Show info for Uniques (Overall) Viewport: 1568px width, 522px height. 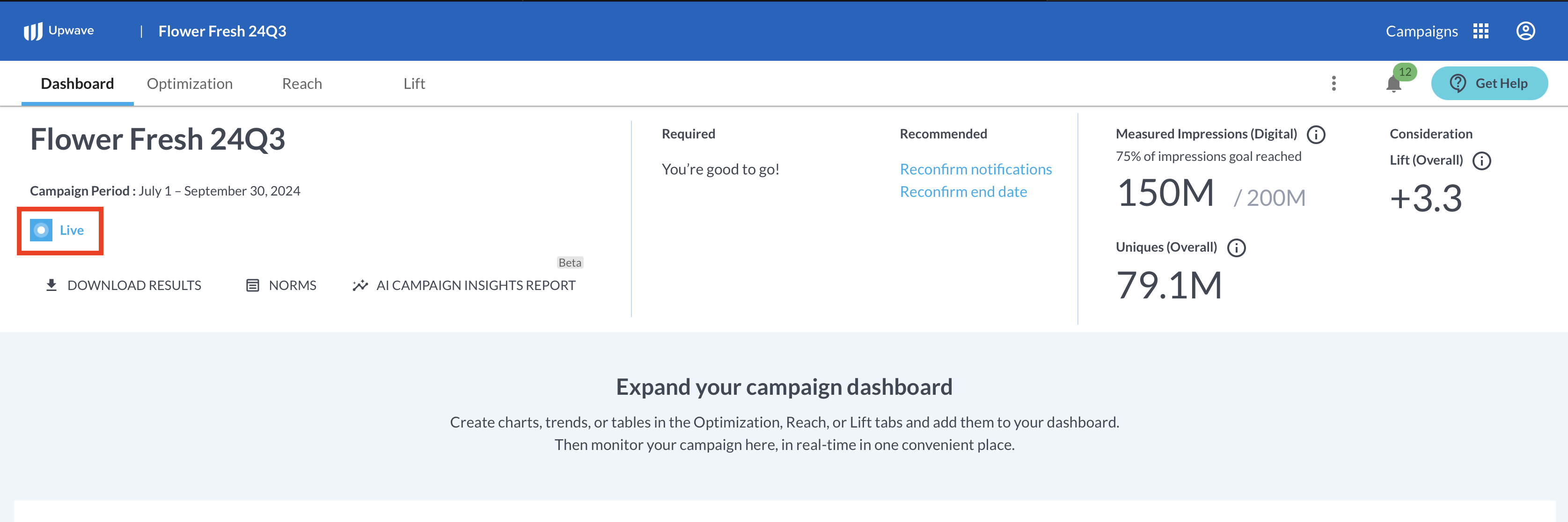click(x=1236, y=247)
